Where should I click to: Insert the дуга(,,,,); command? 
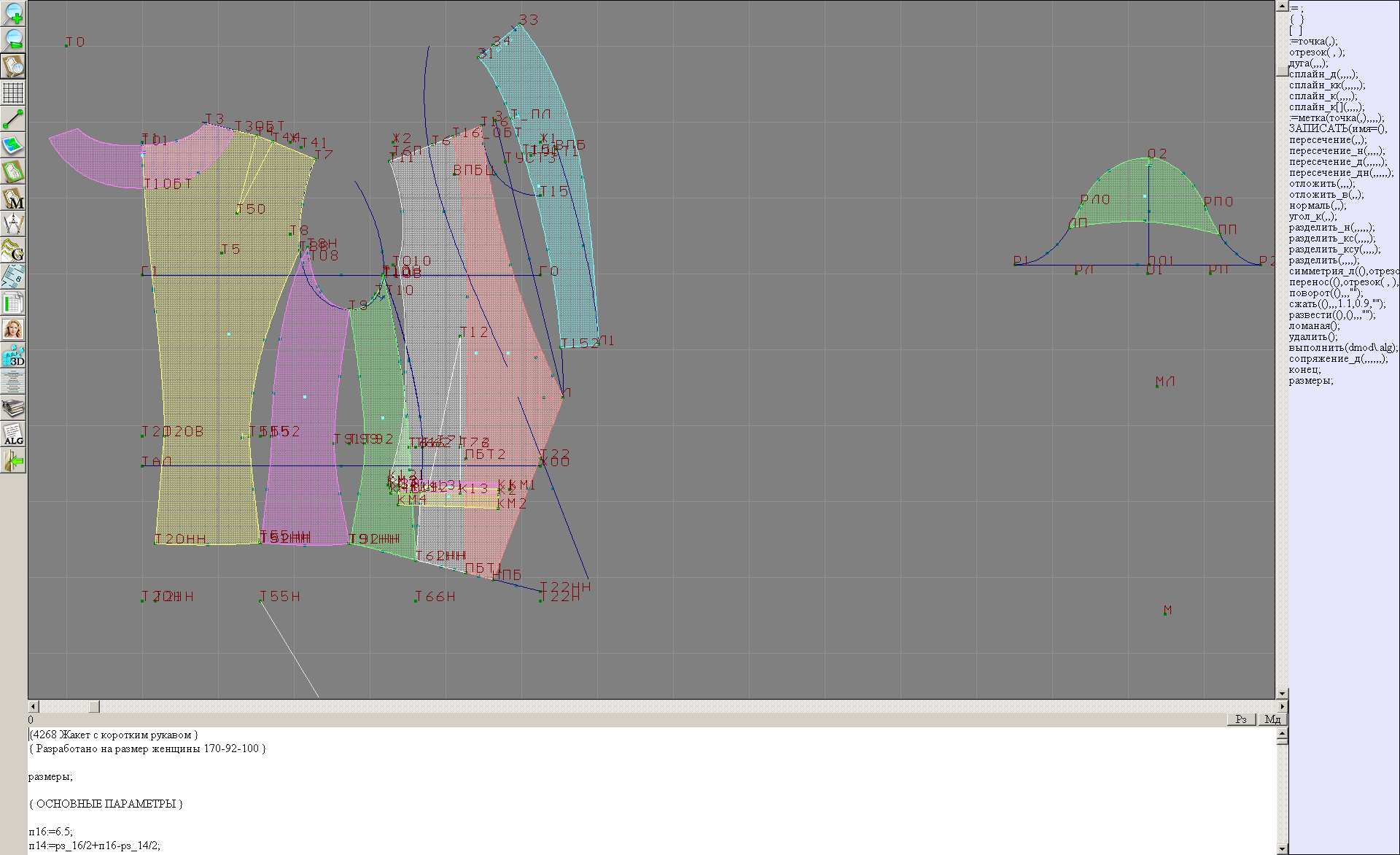pyautogui.click(x=1308, y=63)
